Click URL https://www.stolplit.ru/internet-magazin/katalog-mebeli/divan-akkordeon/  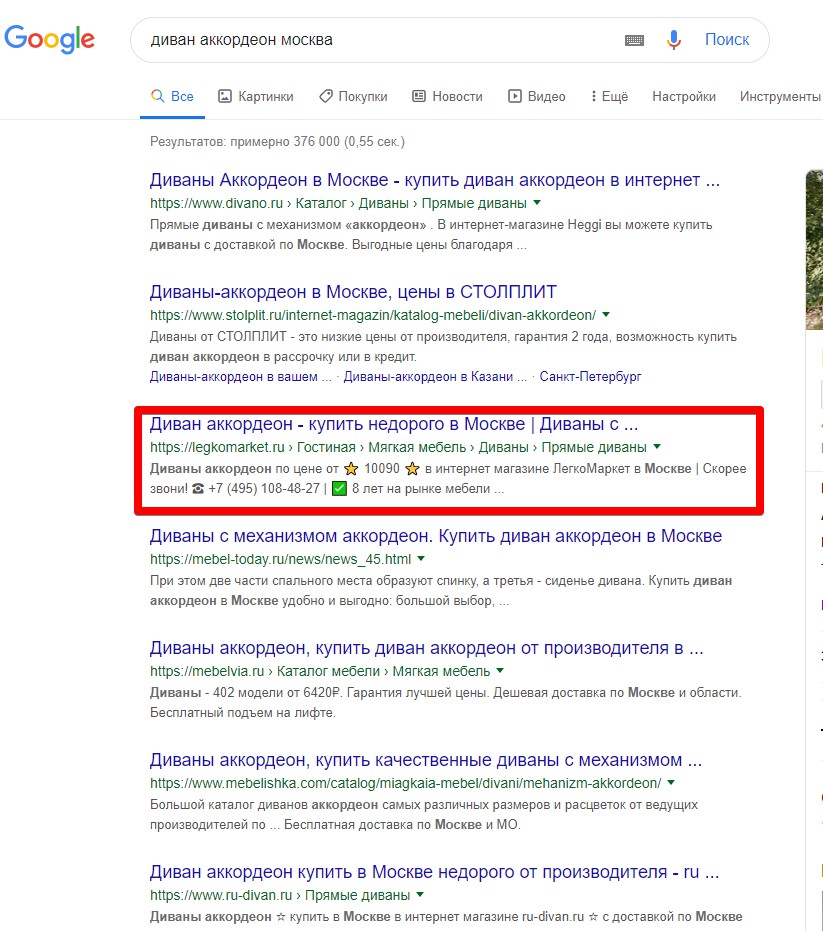[x=373, y=315]
